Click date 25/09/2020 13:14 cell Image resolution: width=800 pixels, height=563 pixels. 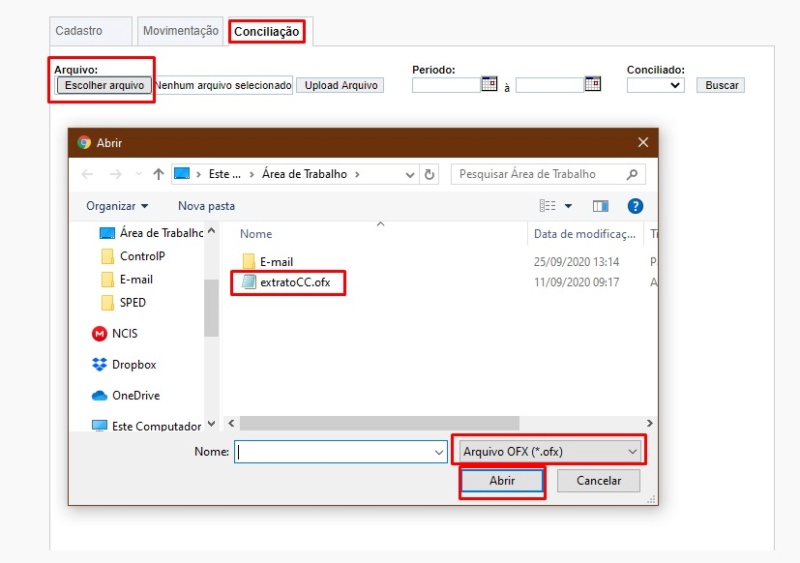[577, 262]
